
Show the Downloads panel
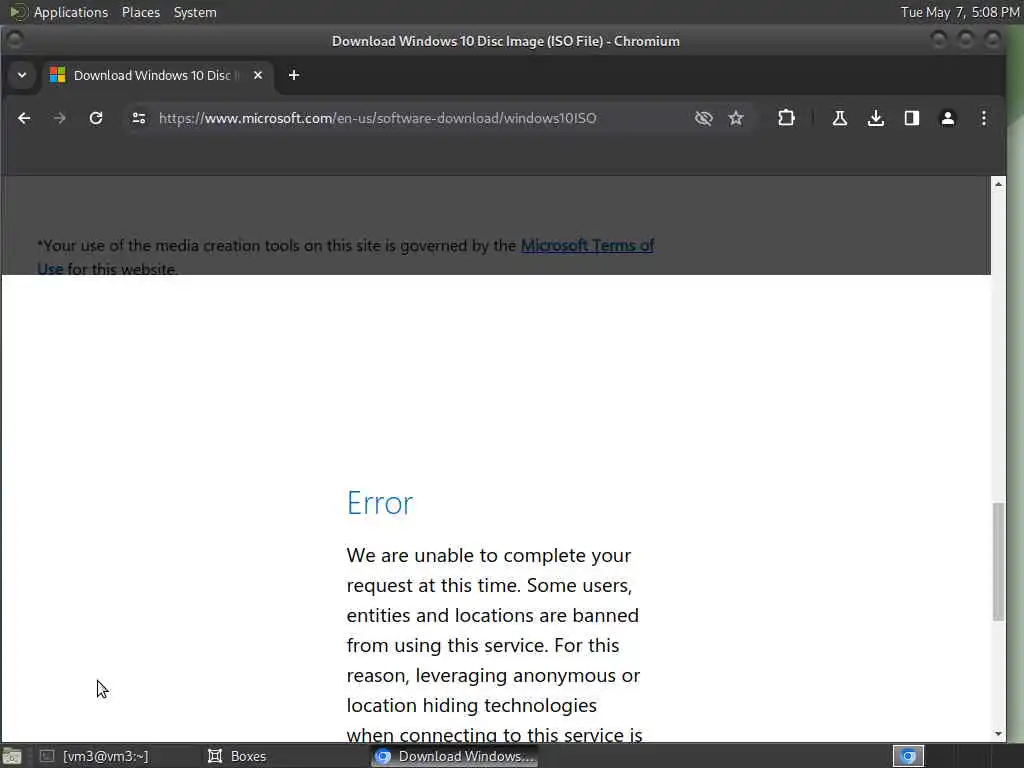coord(876,118)
